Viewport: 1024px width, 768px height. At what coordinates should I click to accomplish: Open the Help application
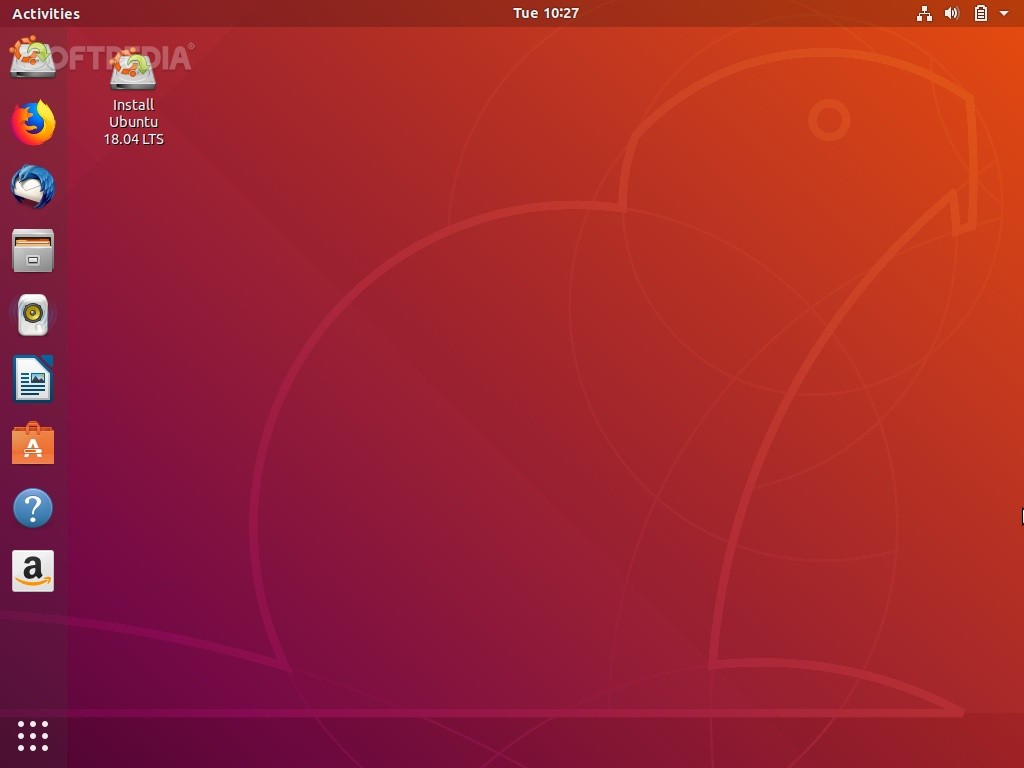(33, 508)
